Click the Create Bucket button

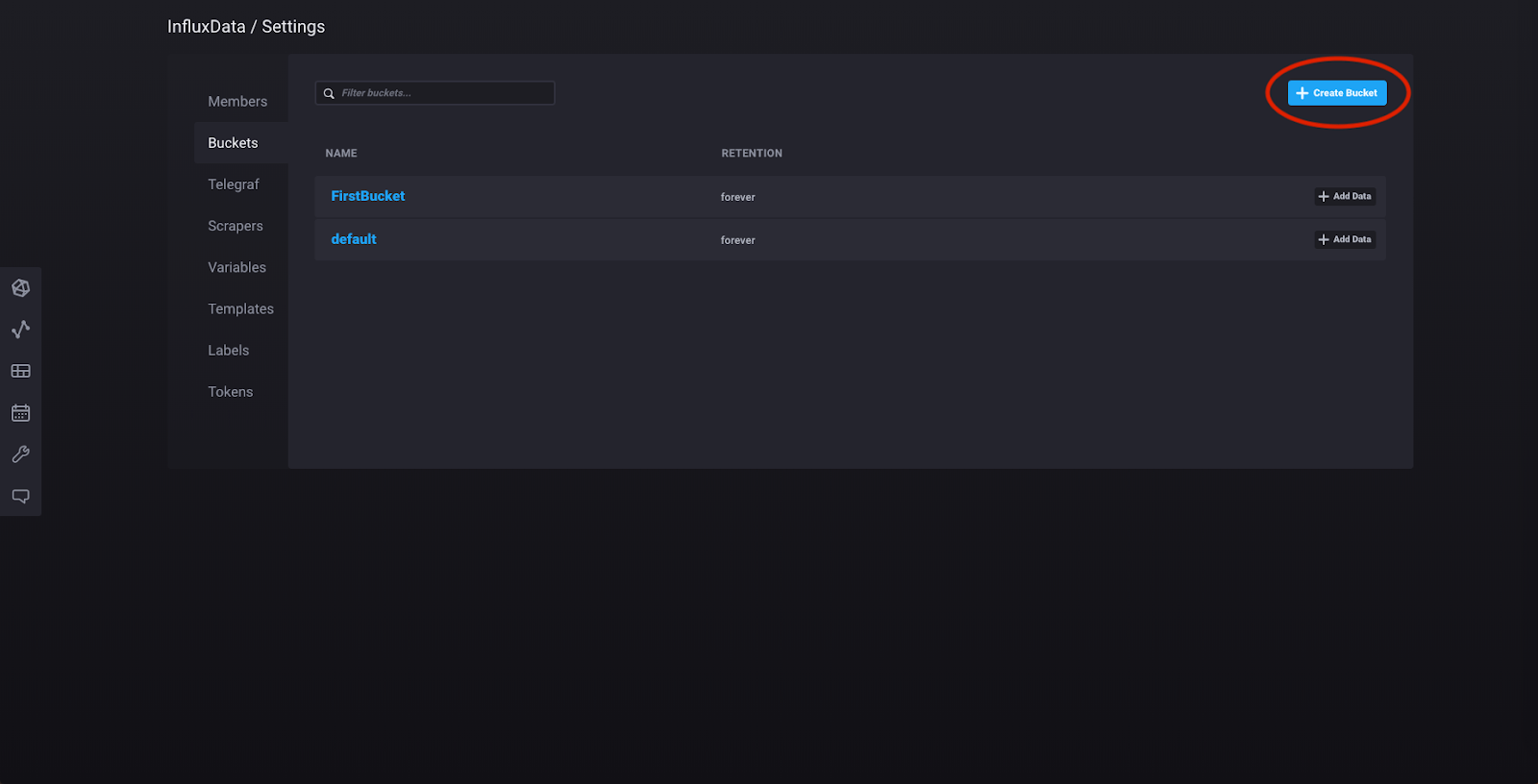tap(1337, 93)
